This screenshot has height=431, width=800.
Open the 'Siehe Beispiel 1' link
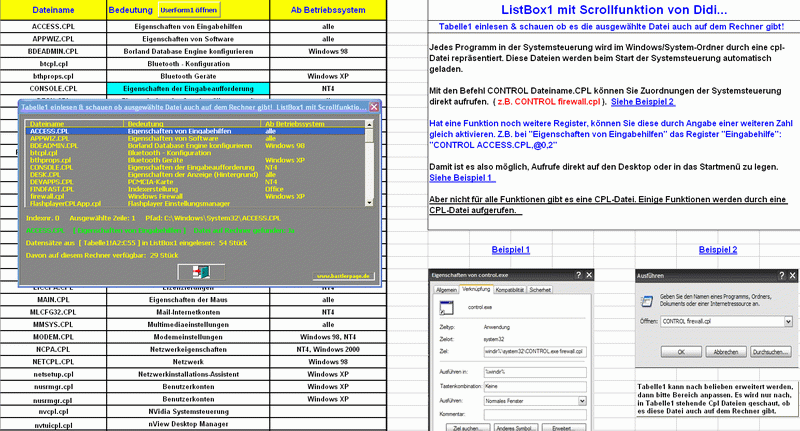point(461,178)
